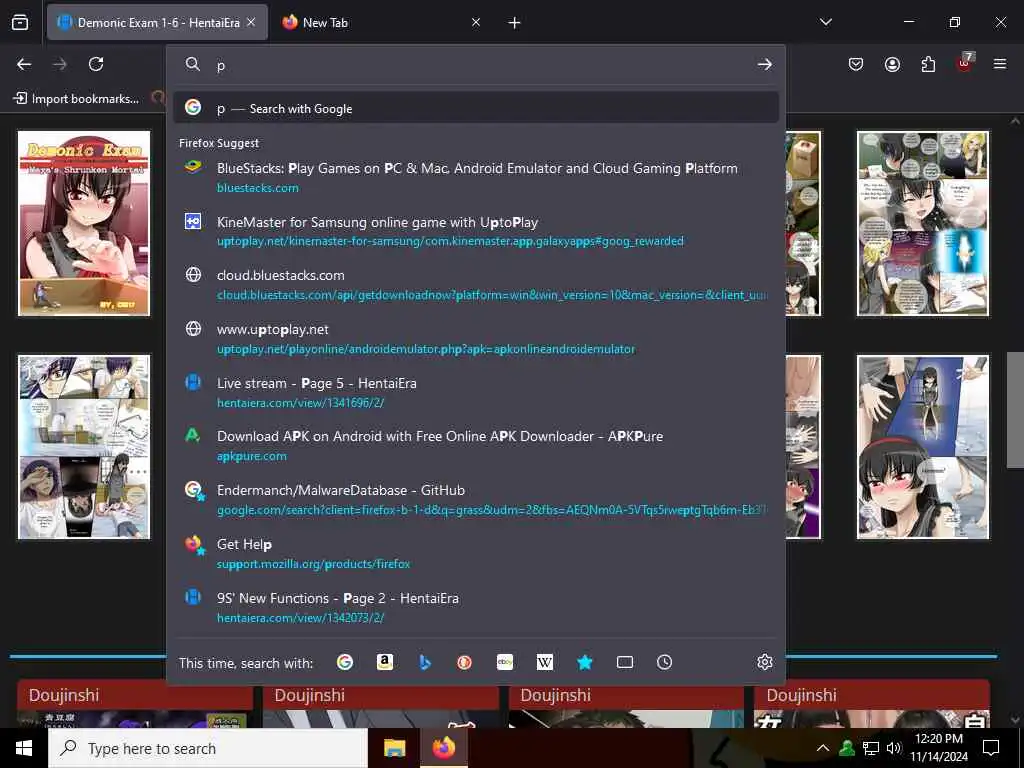1024x768 pixels.
Task: Open the Firefox View icon
Action: tap(20, 22)
